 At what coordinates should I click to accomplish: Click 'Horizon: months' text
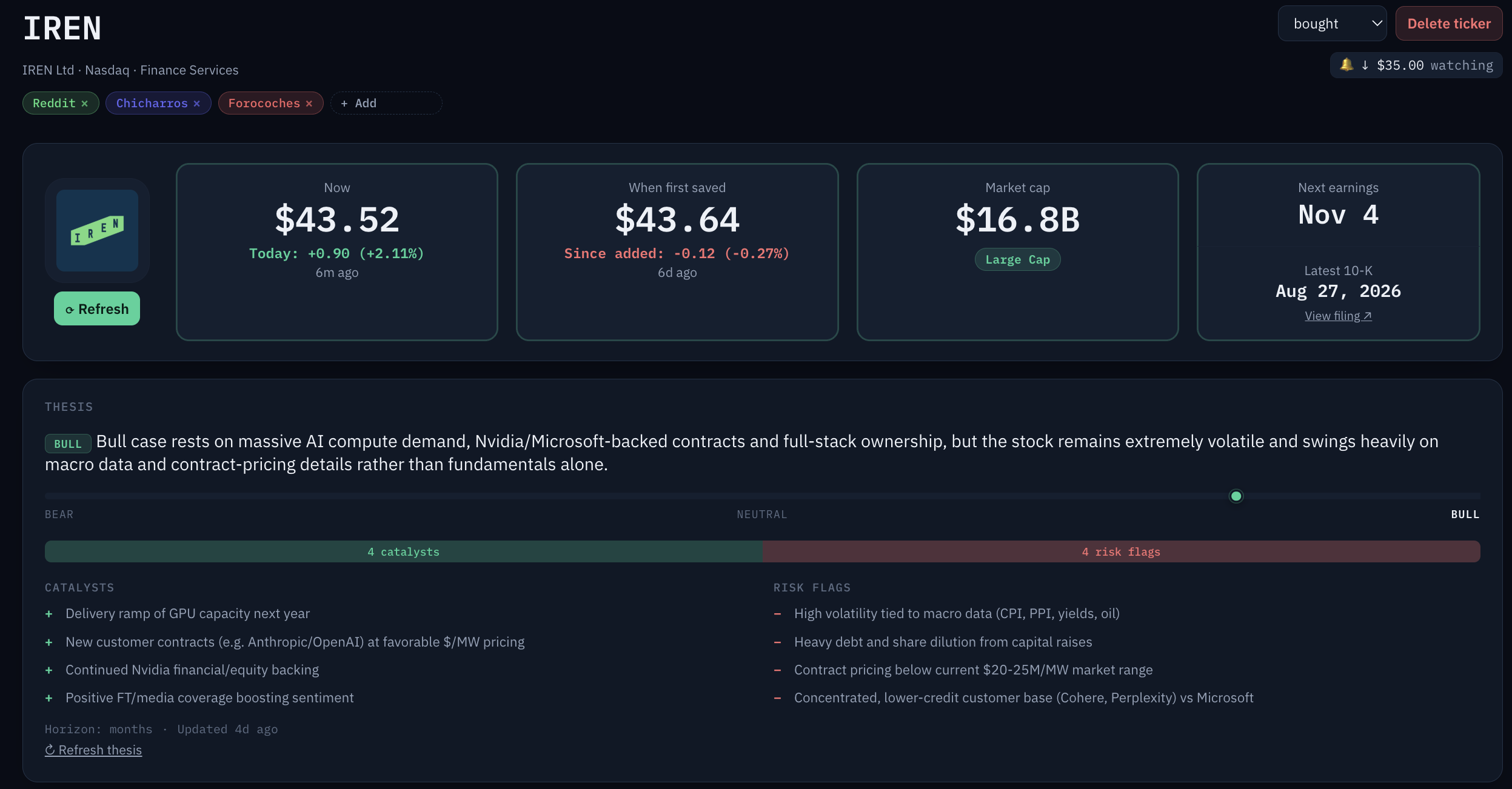pyautogui.click(x=99, y=729)
